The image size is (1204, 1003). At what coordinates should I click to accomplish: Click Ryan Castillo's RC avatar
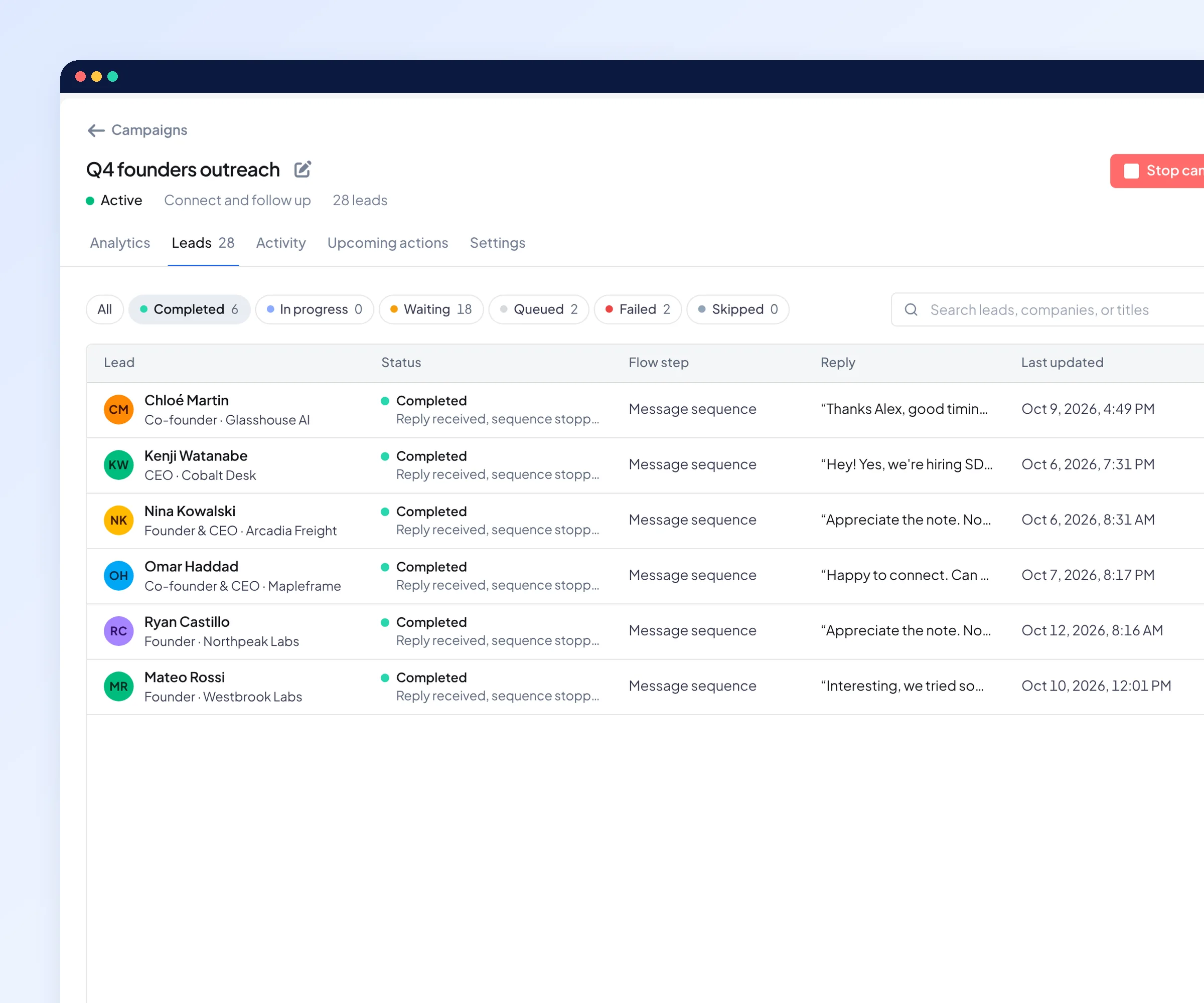point(119,631)
